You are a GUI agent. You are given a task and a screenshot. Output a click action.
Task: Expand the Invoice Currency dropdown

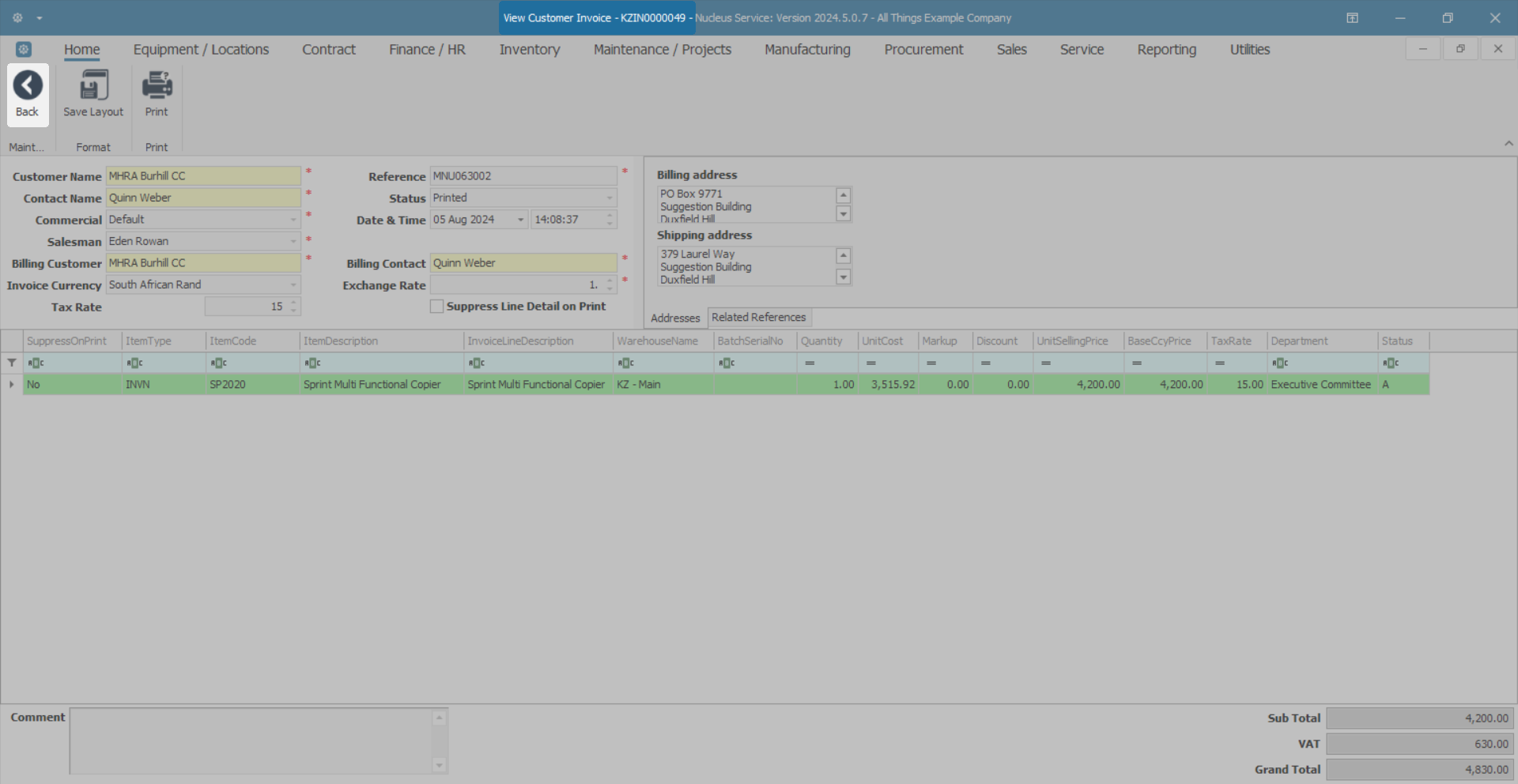point(293,285)
